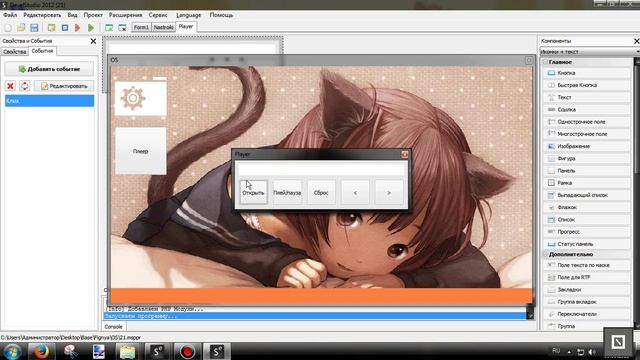
Task: Click the text field in Player window
Action: (x=321, y=169)
